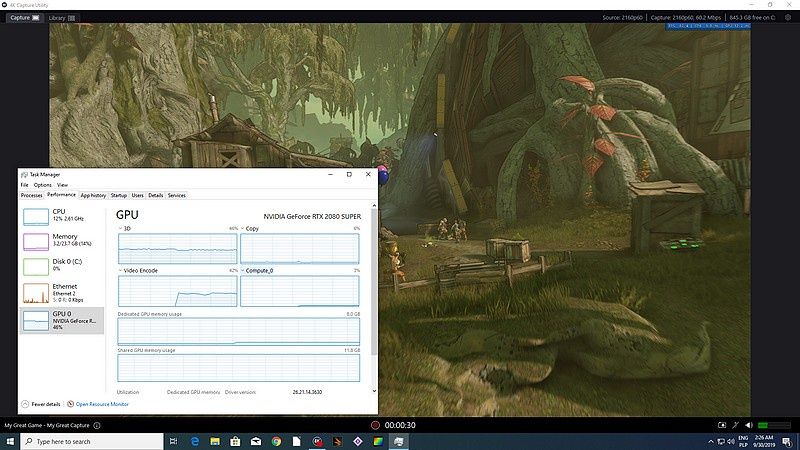Switch to the App history tab
Image resolution: width=800 pixels, height=450 pixels.
coord(93,195)
